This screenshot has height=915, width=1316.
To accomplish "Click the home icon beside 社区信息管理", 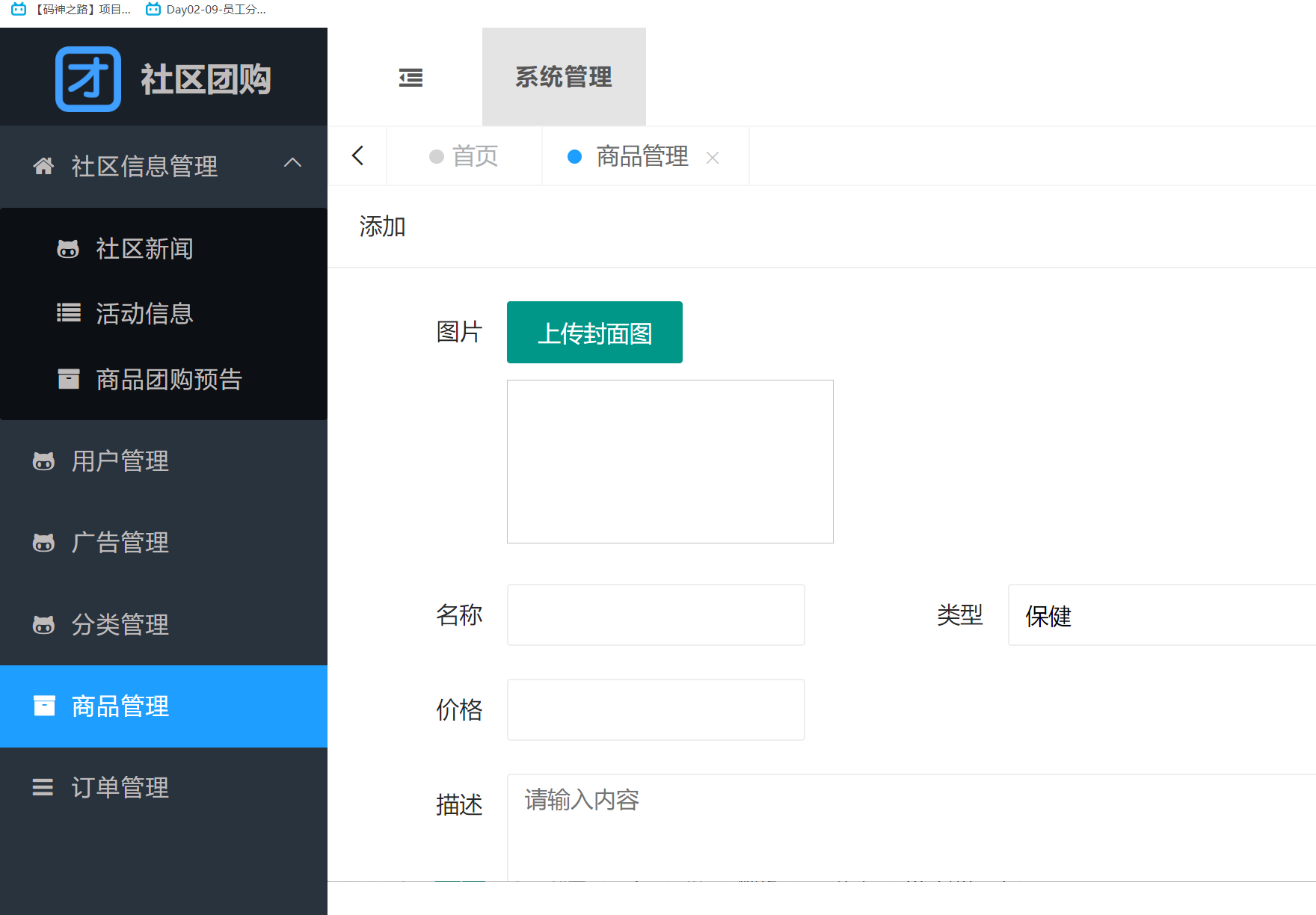I will (43, 165).
